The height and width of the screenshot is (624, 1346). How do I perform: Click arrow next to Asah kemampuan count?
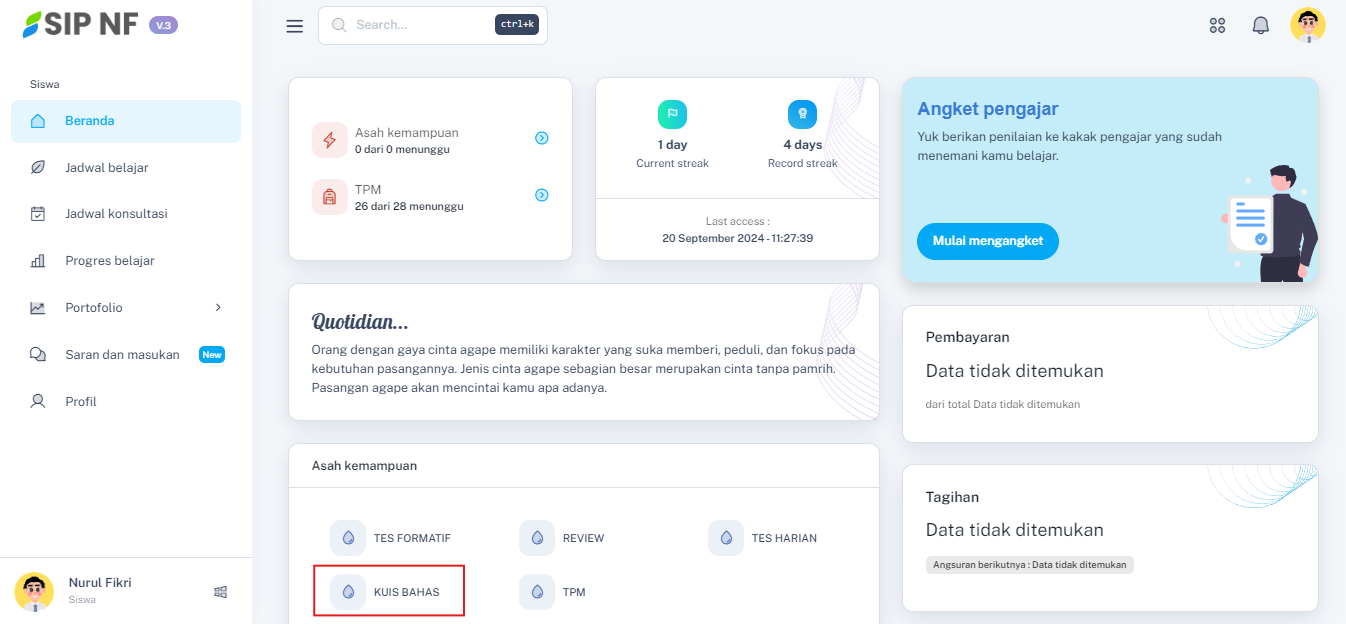pyautogui.click(x=541, y=139)
